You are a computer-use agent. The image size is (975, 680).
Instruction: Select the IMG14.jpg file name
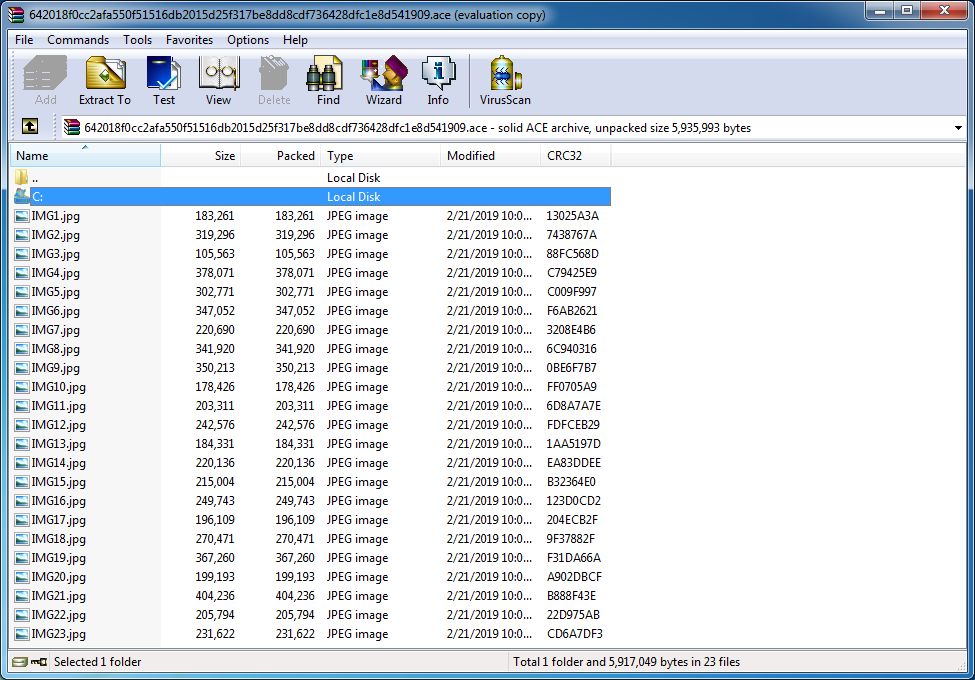(x=58, y=463)
